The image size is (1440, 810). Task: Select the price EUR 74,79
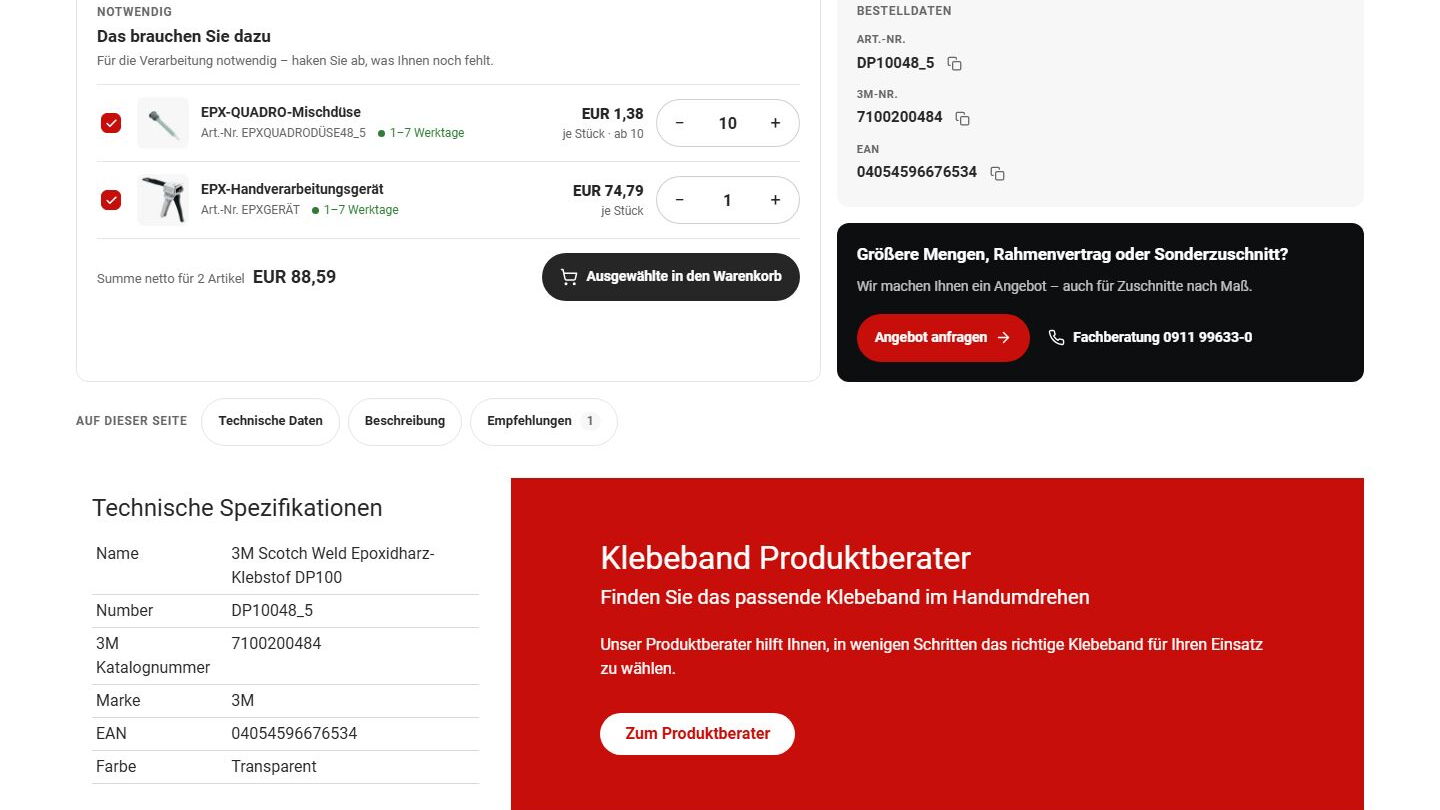point(608,191)
